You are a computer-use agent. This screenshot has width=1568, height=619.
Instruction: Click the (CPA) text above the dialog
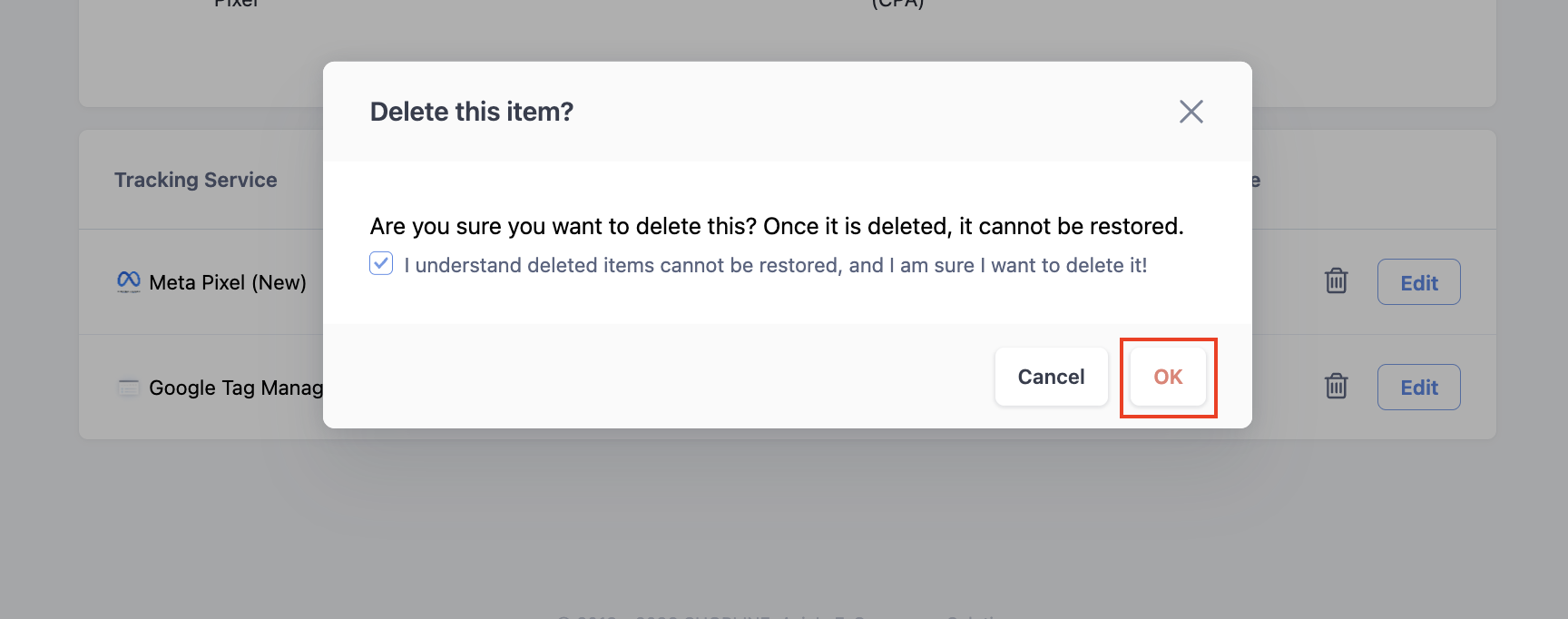coord(897,5)
